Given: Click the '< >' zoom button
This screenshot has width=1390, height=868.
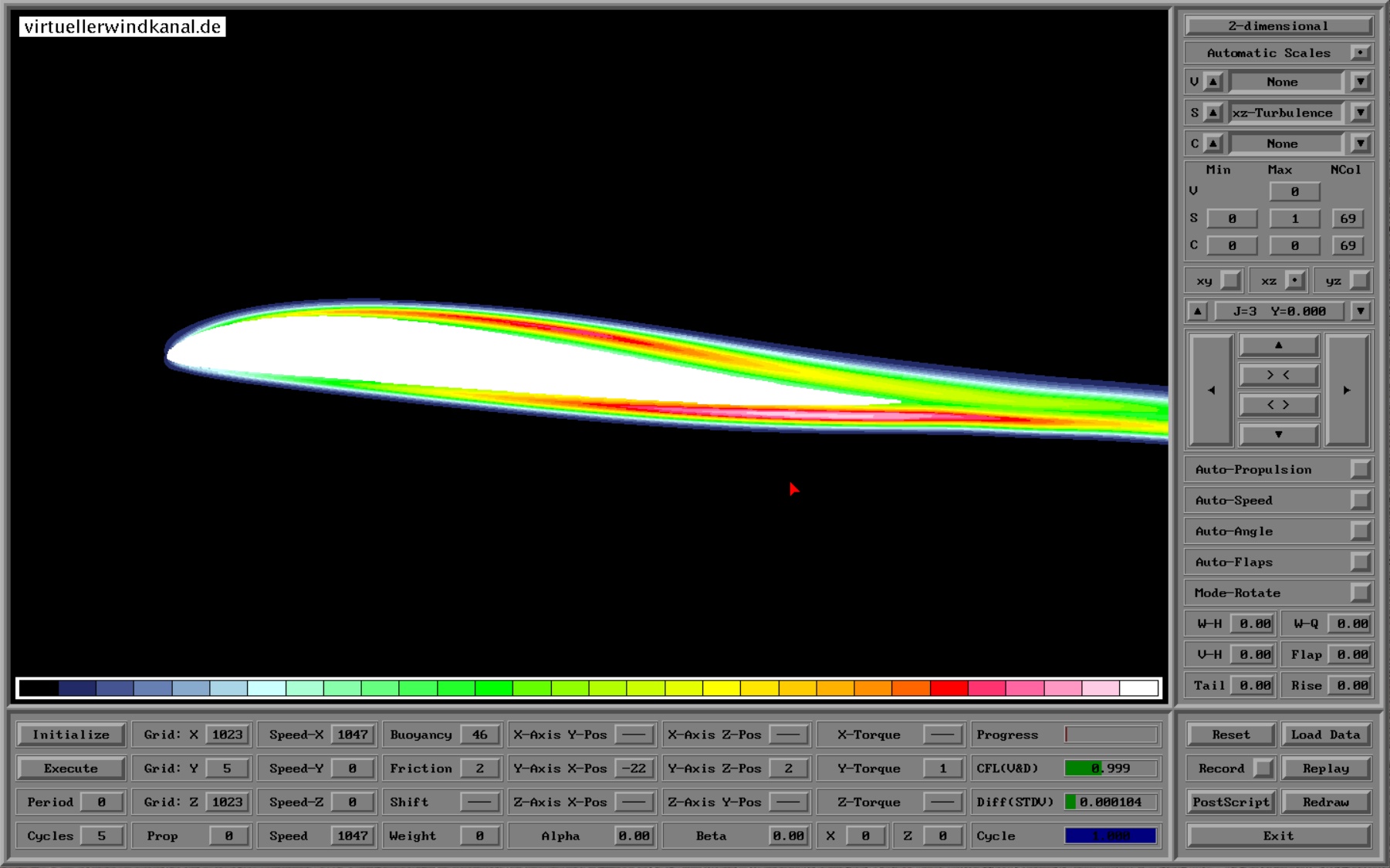Looking at the screenshot, I should point(1278,405).
